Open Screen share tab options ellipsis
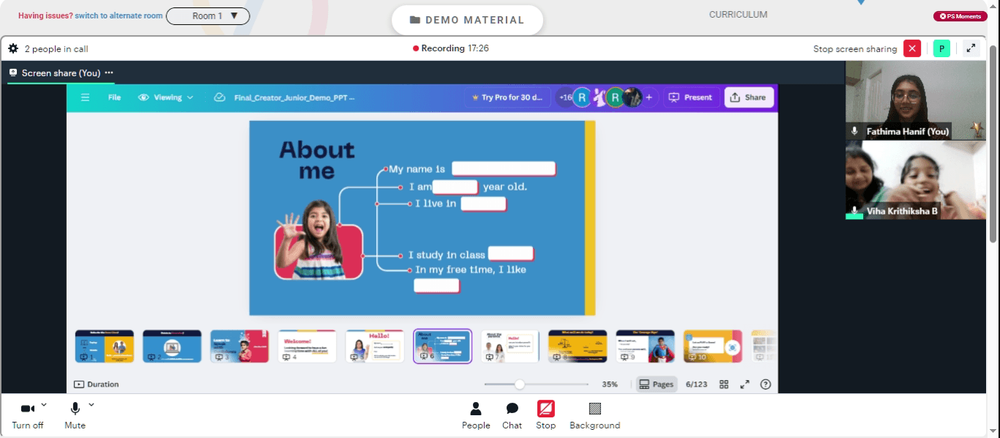Screen dimensions: 1000x438 109,73
